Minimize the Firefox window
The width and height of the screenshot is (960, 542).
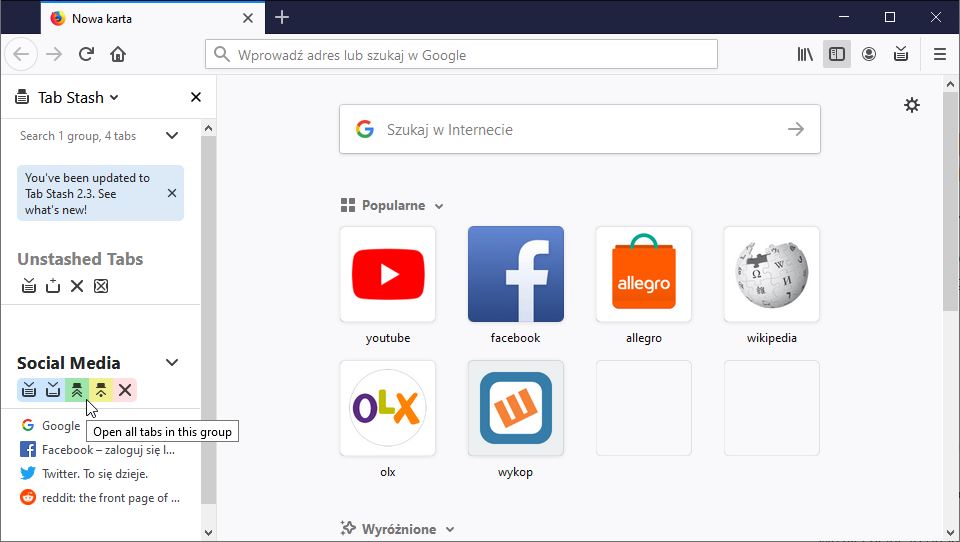[844, 17]
